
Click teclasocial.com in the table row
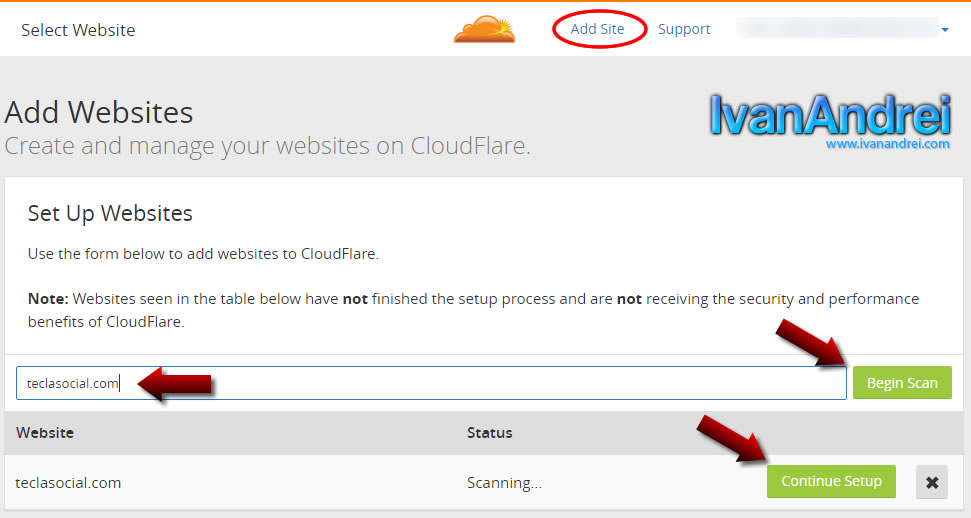point(68,482)
